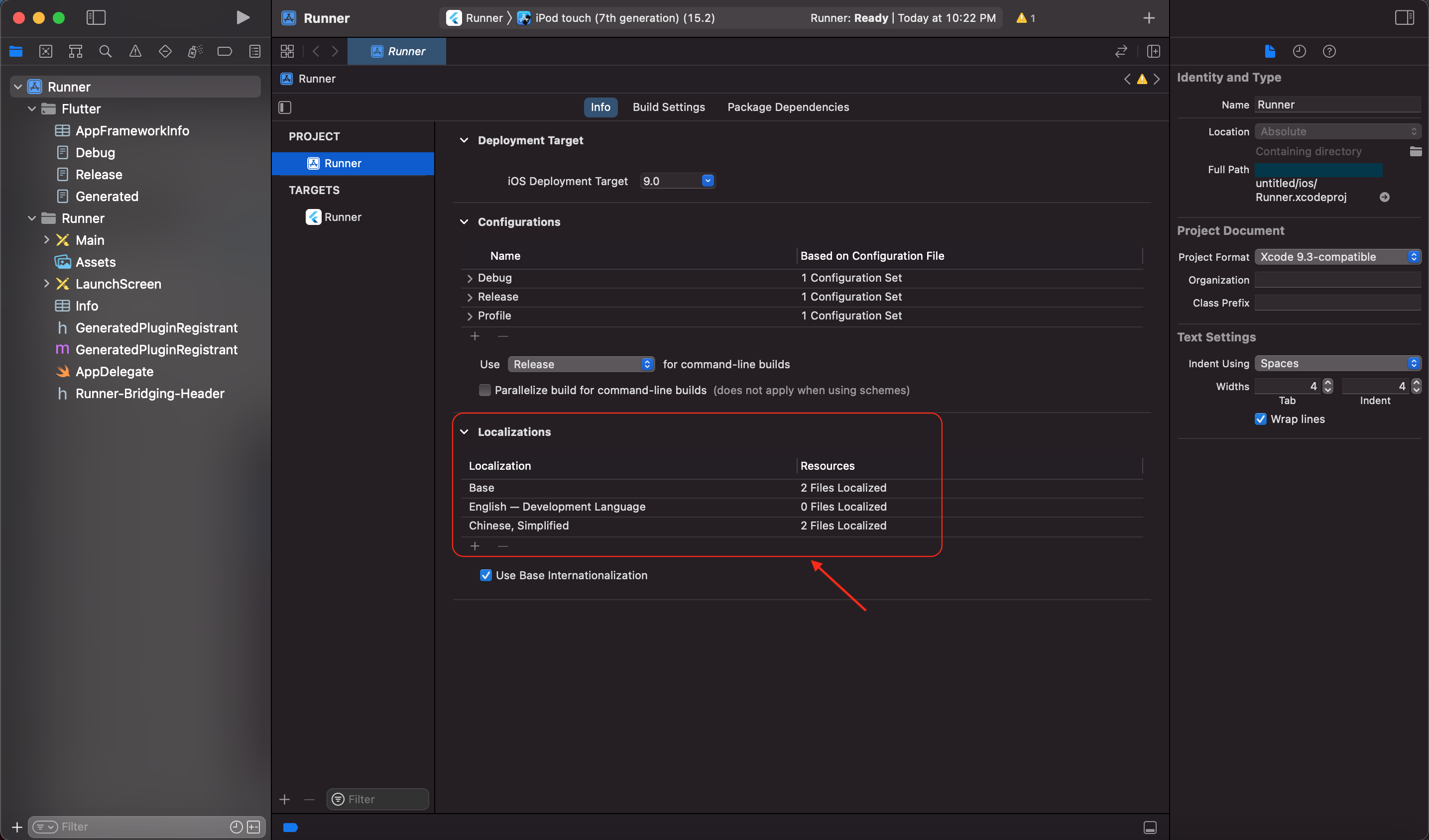Switch to Build Settings tab
Screen dimensions: 1429x840
(x=669, y=107)
